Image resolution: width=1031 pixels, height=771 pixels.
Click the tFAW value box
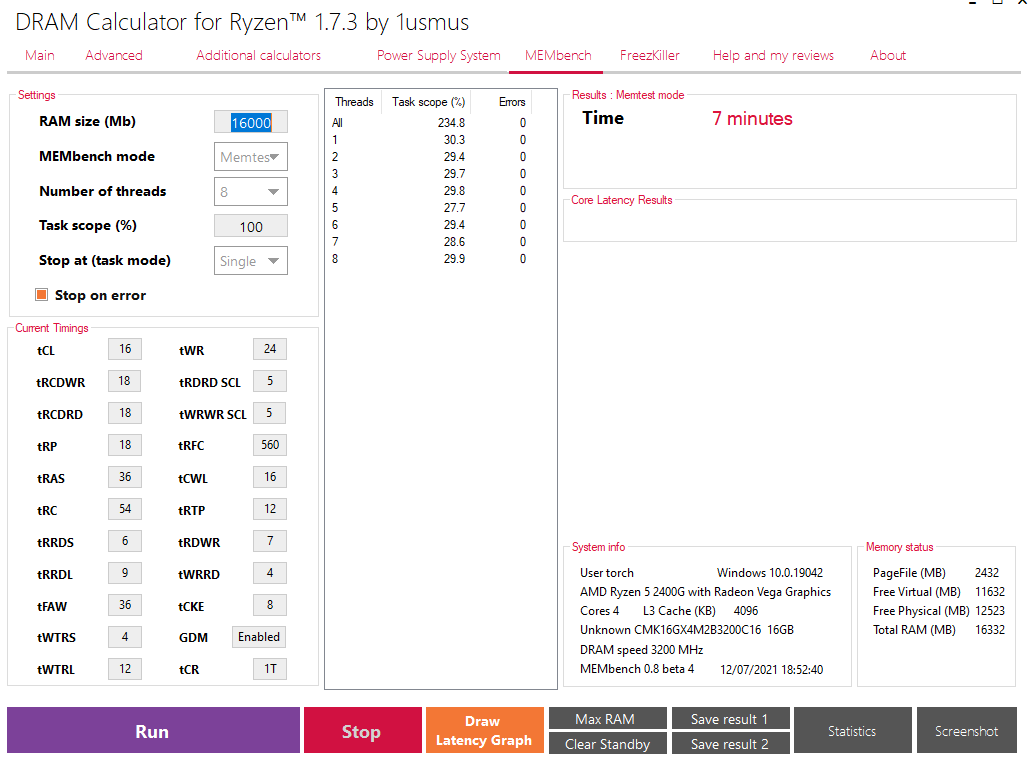(125, 605)
